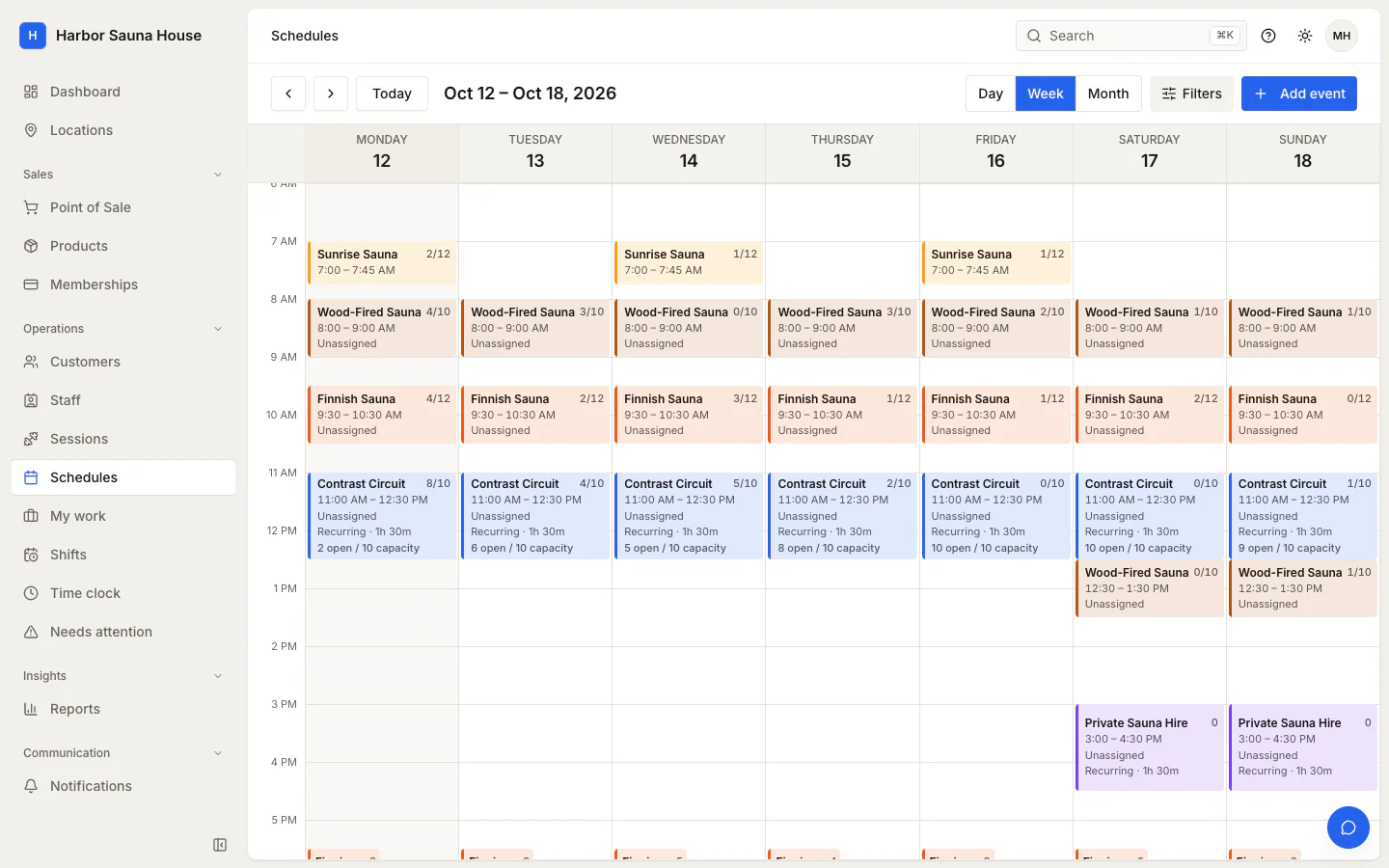Click the ⌘K shortcut badge
The width and height of the screenshot is (1389, 868).
click(1225, 36)
